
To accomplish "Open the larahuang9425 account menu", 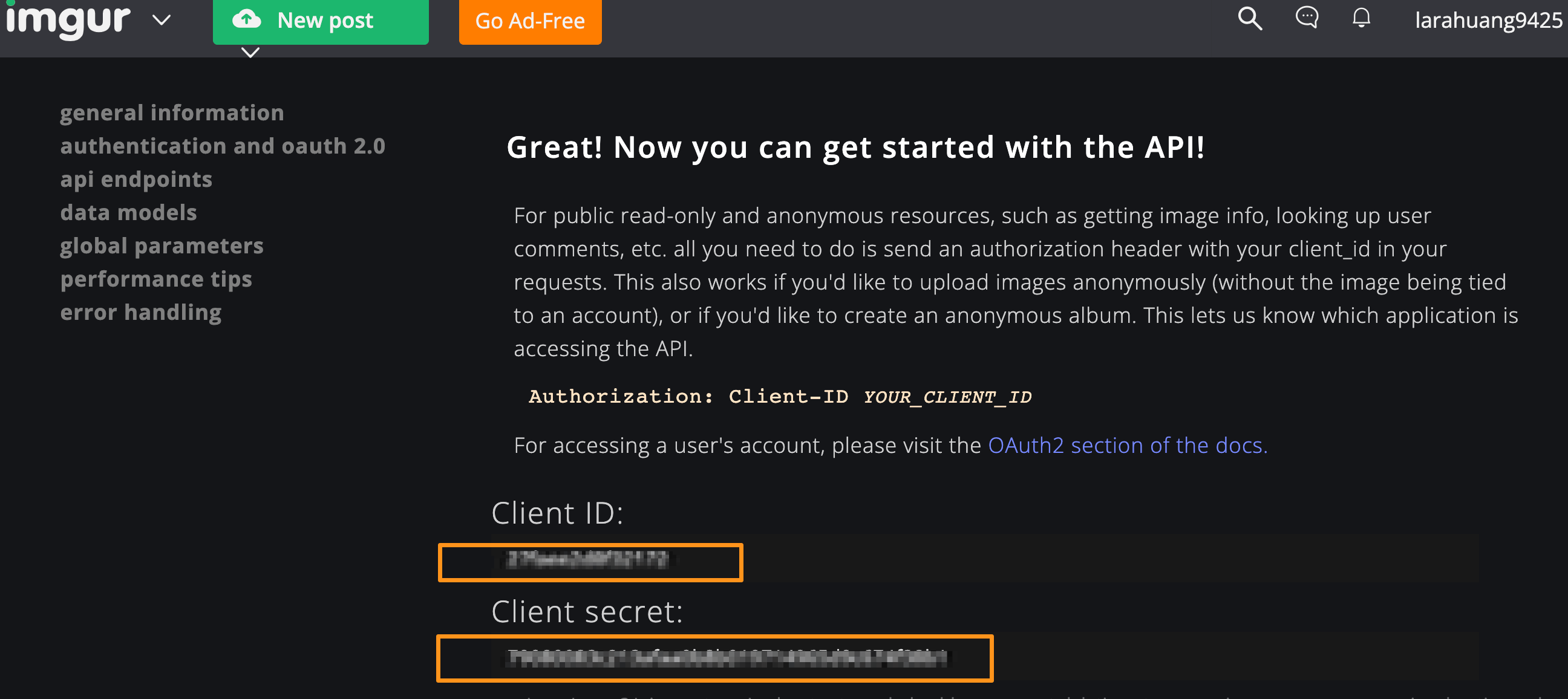I will pos(1488,21).
